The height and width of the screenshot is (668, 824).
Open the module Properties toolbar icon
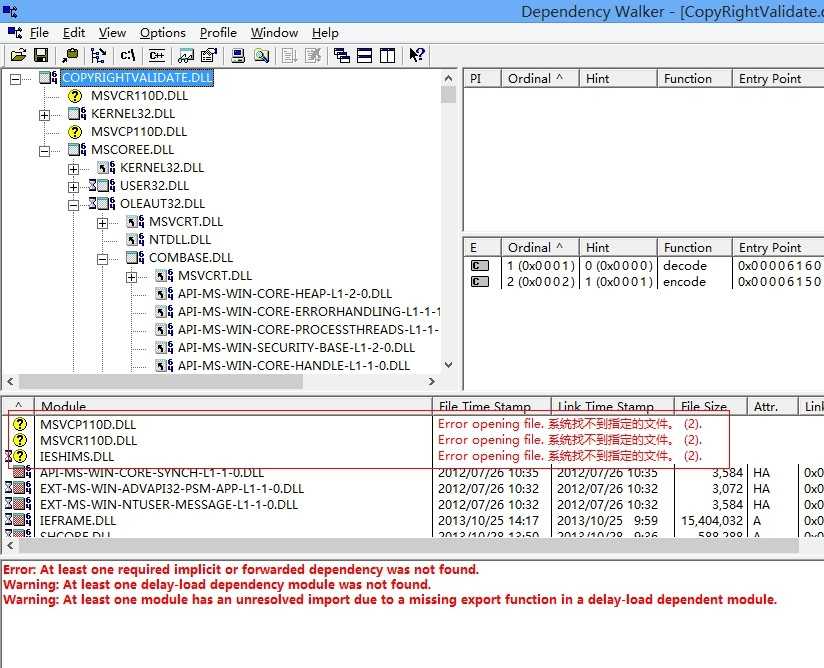point(209,55)
